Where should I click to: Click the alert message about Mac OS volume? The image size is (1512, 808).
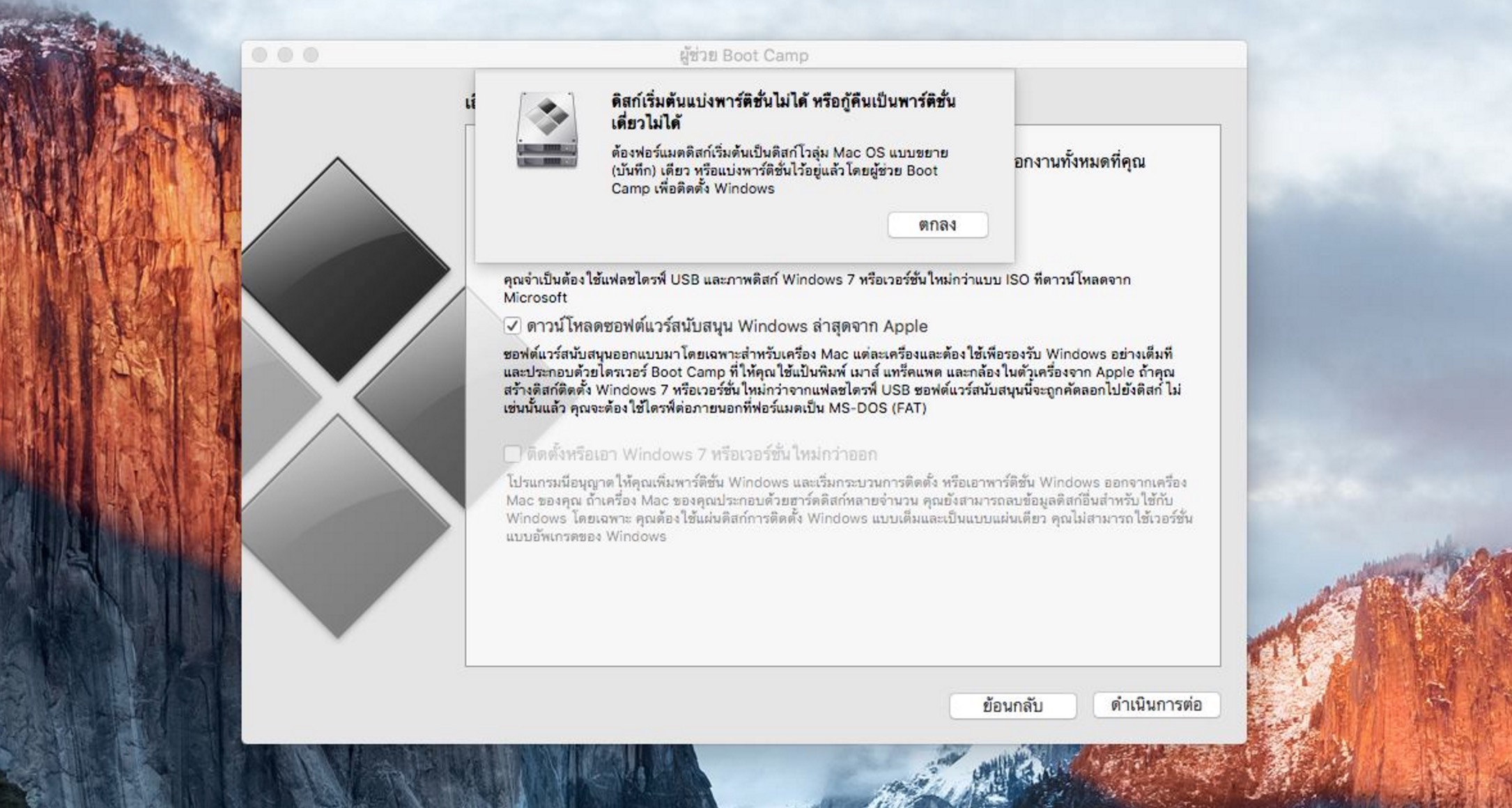click(x=779, y=171)
